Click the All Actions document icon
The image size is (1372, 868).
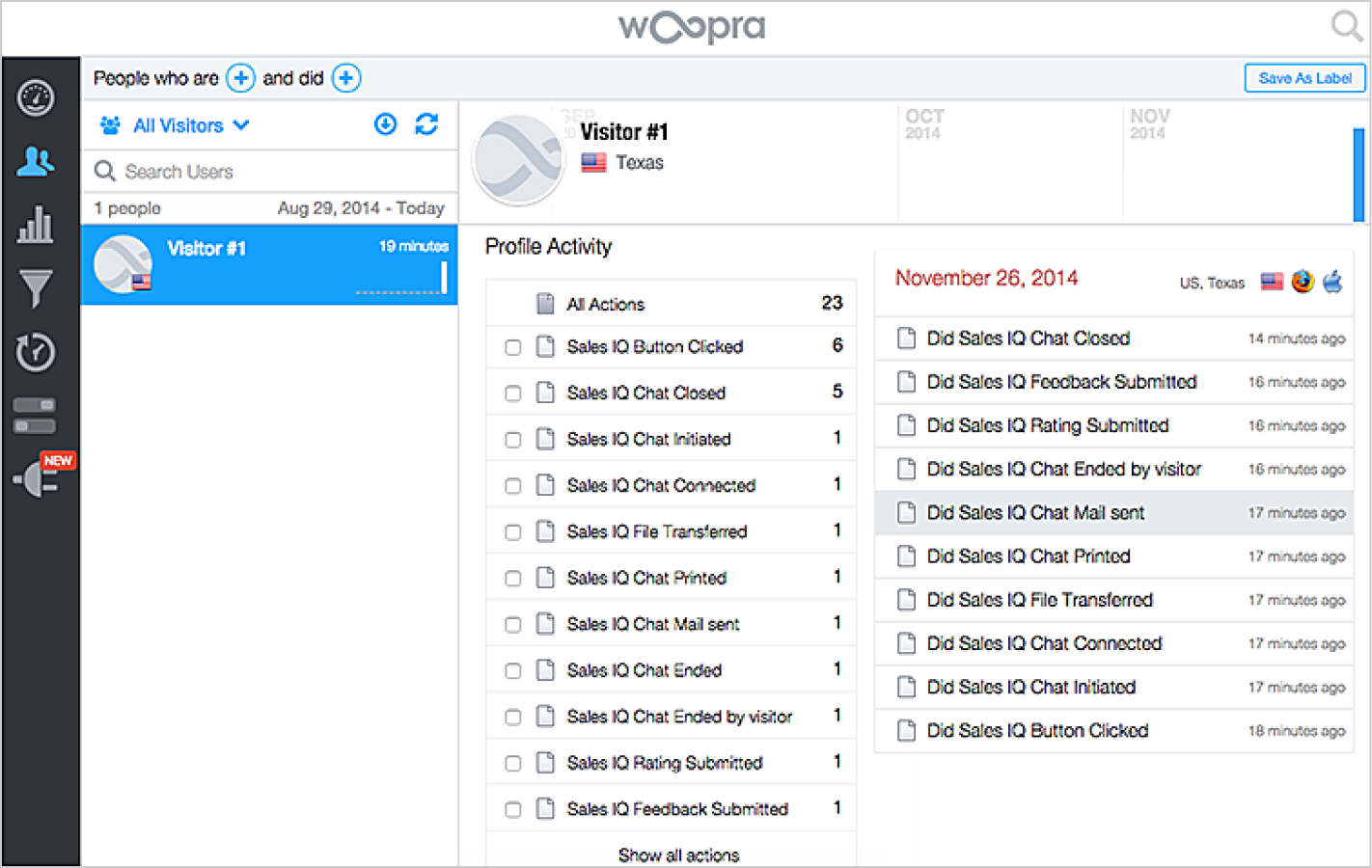[x=545, y=304]
